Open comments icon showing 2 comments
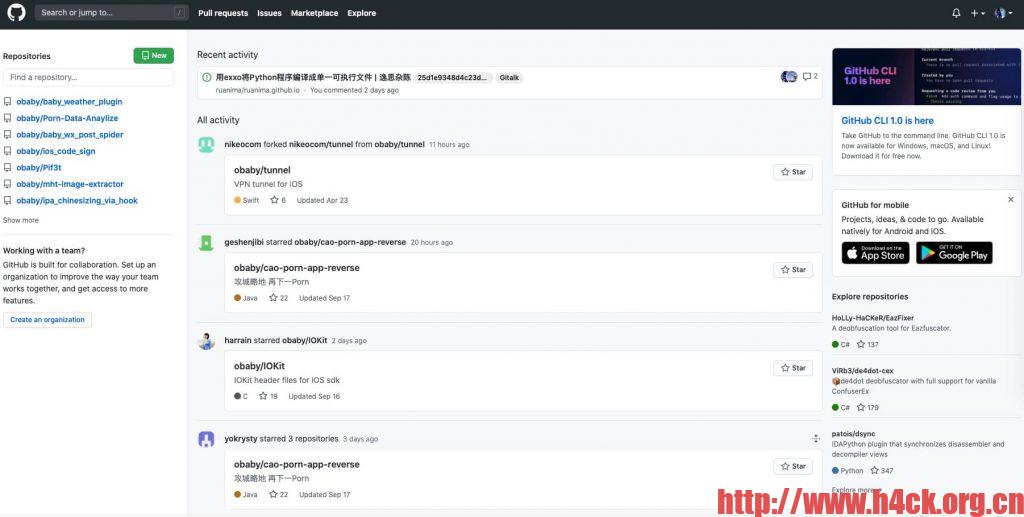The width and height of the screenshot is (1024, 517). [810, 76]
